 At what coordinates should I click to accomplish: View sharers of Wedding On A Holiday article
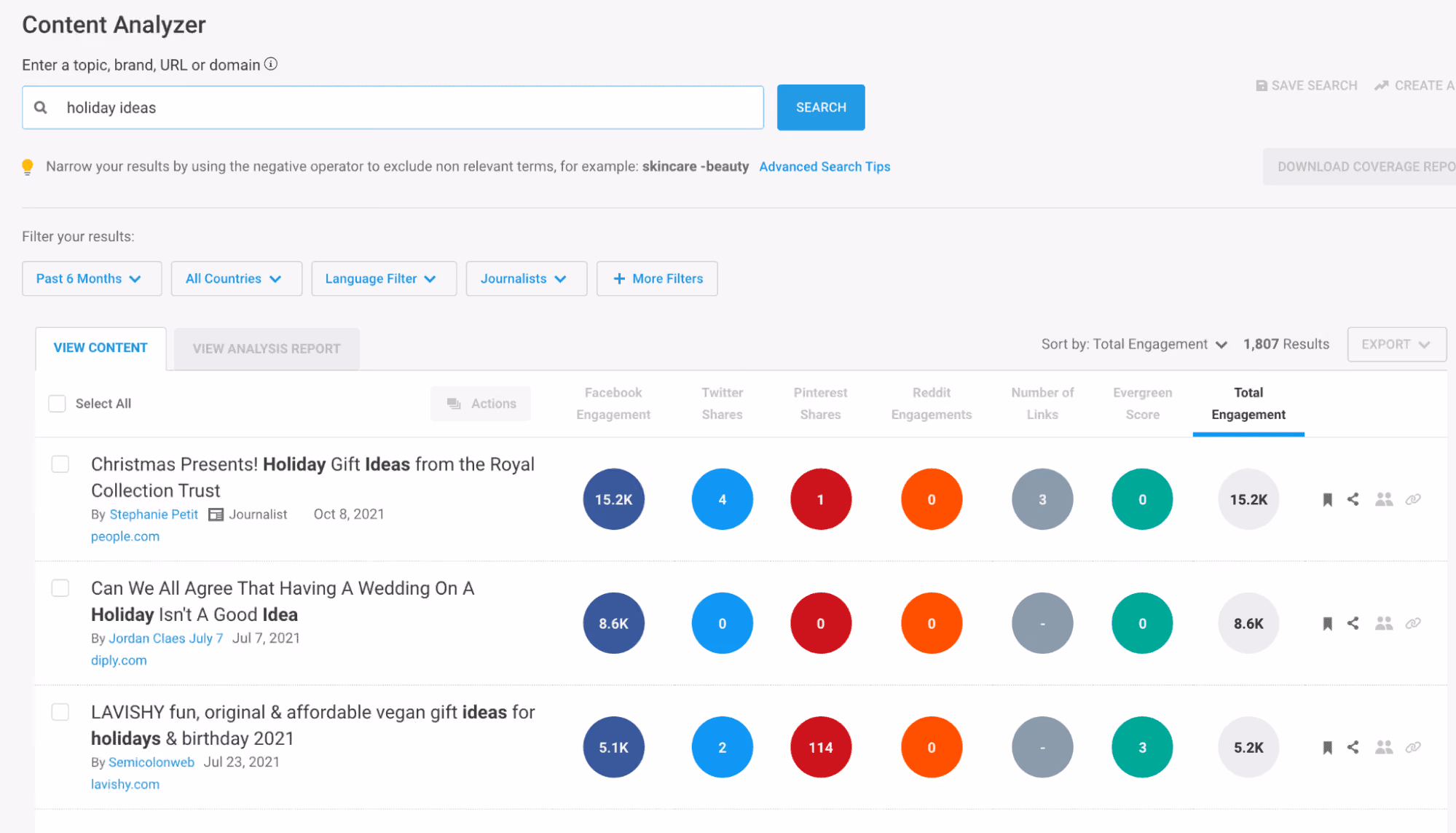click(1384, 623)
